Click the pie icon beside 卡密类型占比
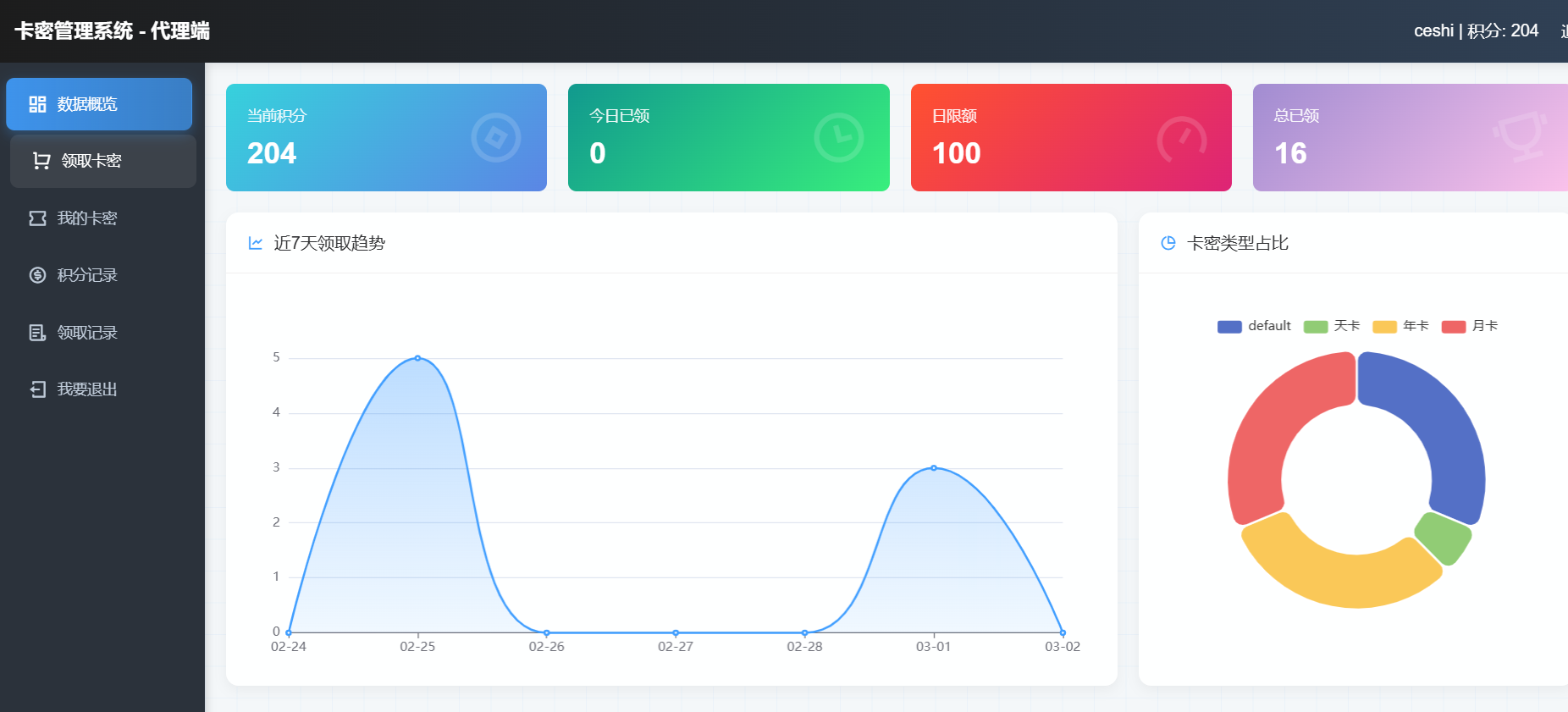The width and height of the screenshot is (1568, 712). [1168, 244]
